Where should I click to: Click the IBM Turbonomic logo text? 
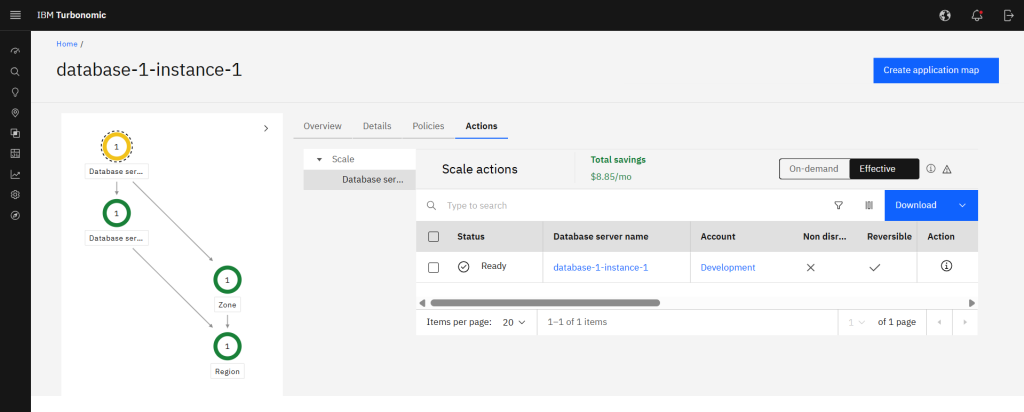pyautogui.click(x=72, y=15)
